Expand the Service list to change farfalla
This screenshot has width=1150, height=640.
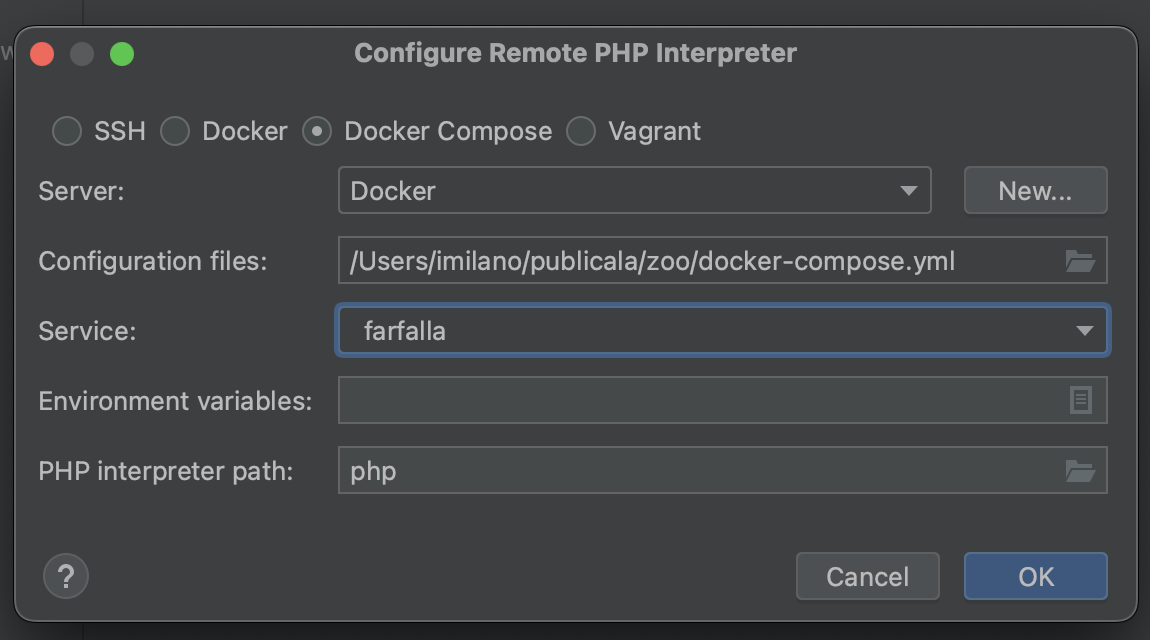(x=1085, y=330)
